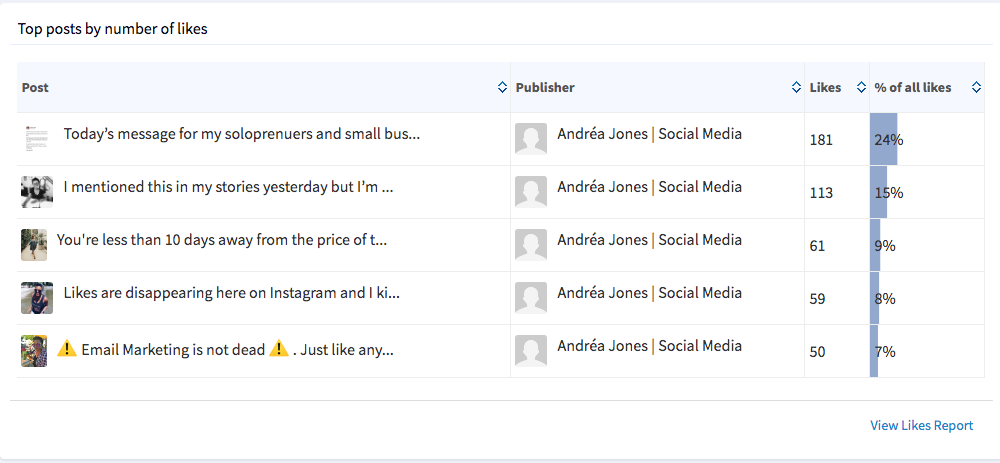Image resolution: width=1000 pixels, height=463 pixels.
Task: Click publisher avatar in the 50-likes row
Action: click(x=530, y=351)
